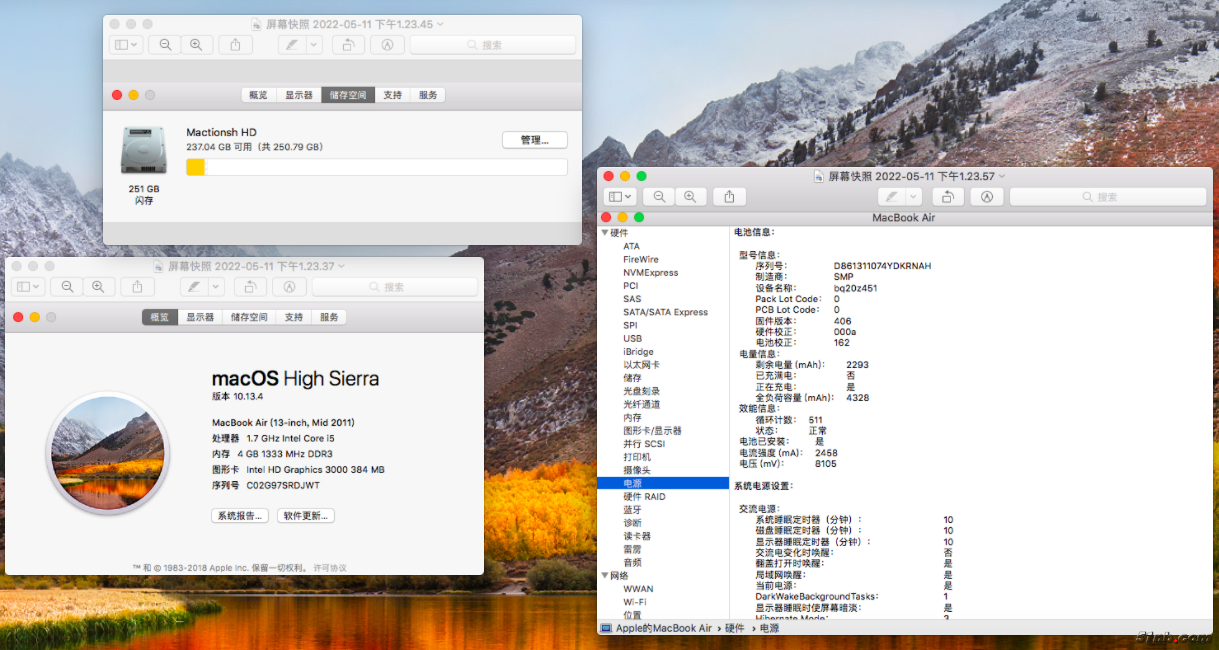Zoom in on the 1.23.57 Preview window

690,197
